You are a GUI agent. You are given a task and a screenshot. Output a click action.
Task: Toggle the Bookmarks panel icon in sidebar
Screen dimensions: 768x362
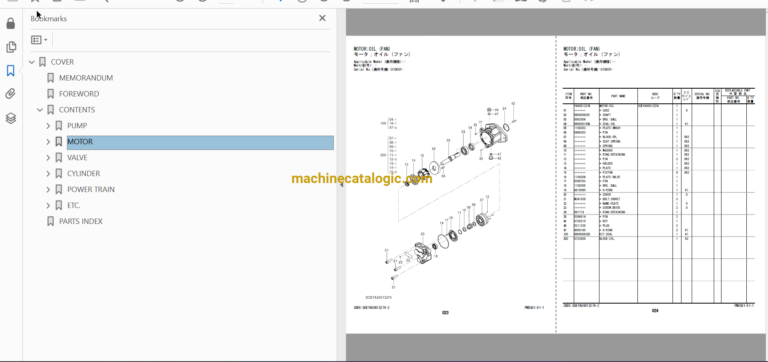11,71
